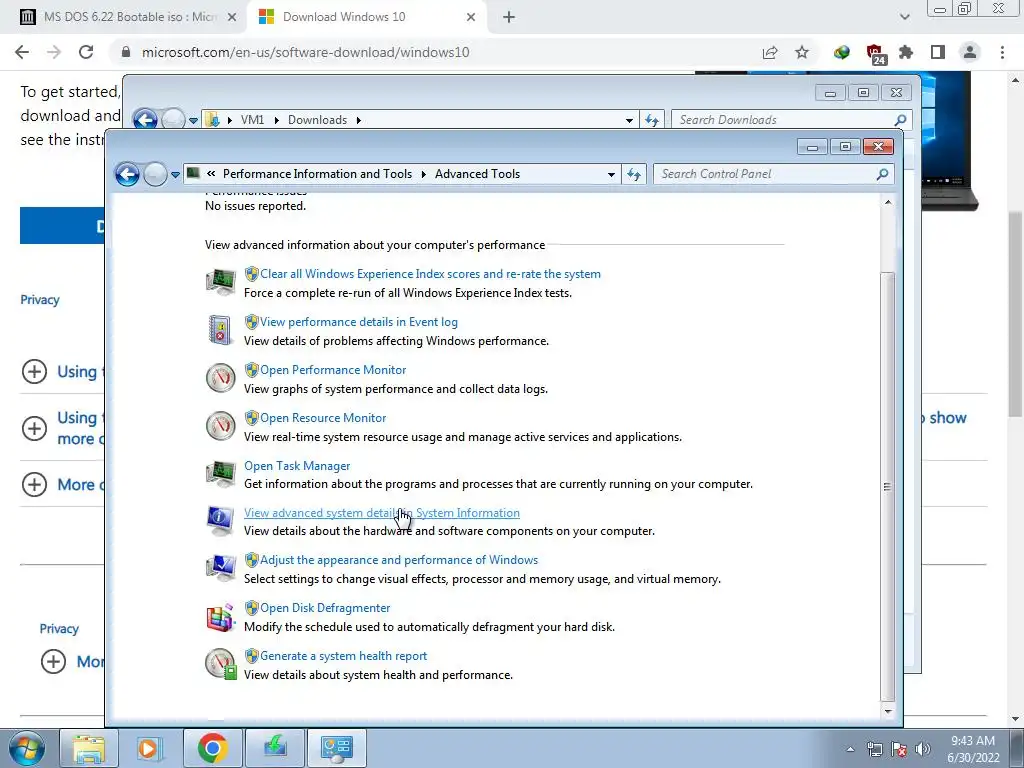
Task: Click the Search Control Panel magnifier
Action: click(882, 174)
